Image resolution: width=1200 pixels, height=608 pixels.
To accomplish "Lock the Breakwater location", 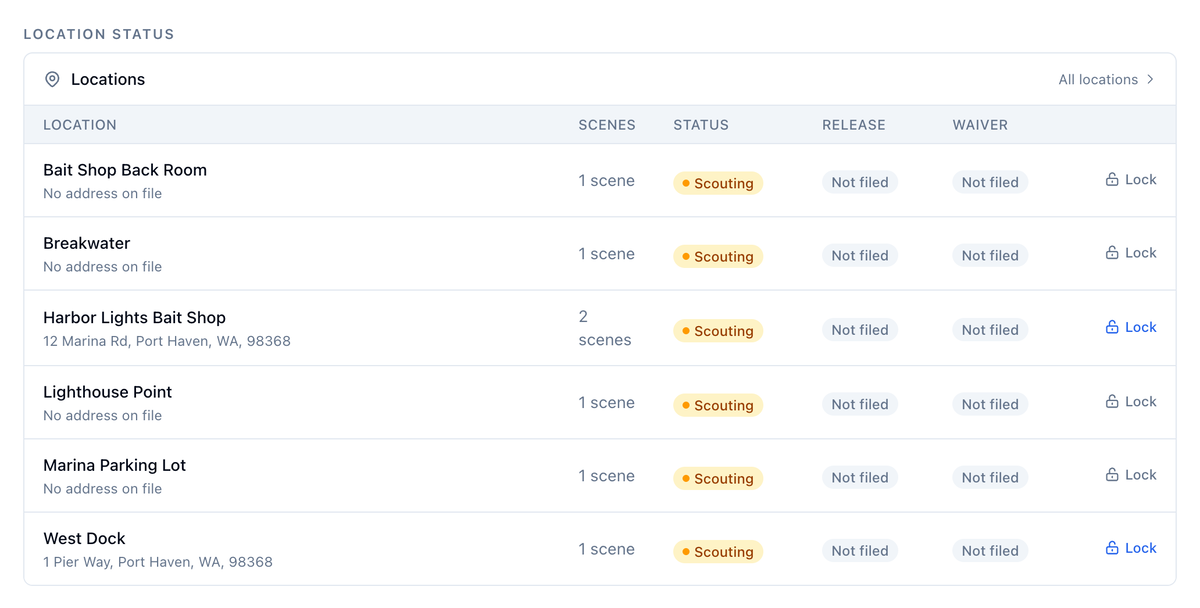I will point(1130,253).
